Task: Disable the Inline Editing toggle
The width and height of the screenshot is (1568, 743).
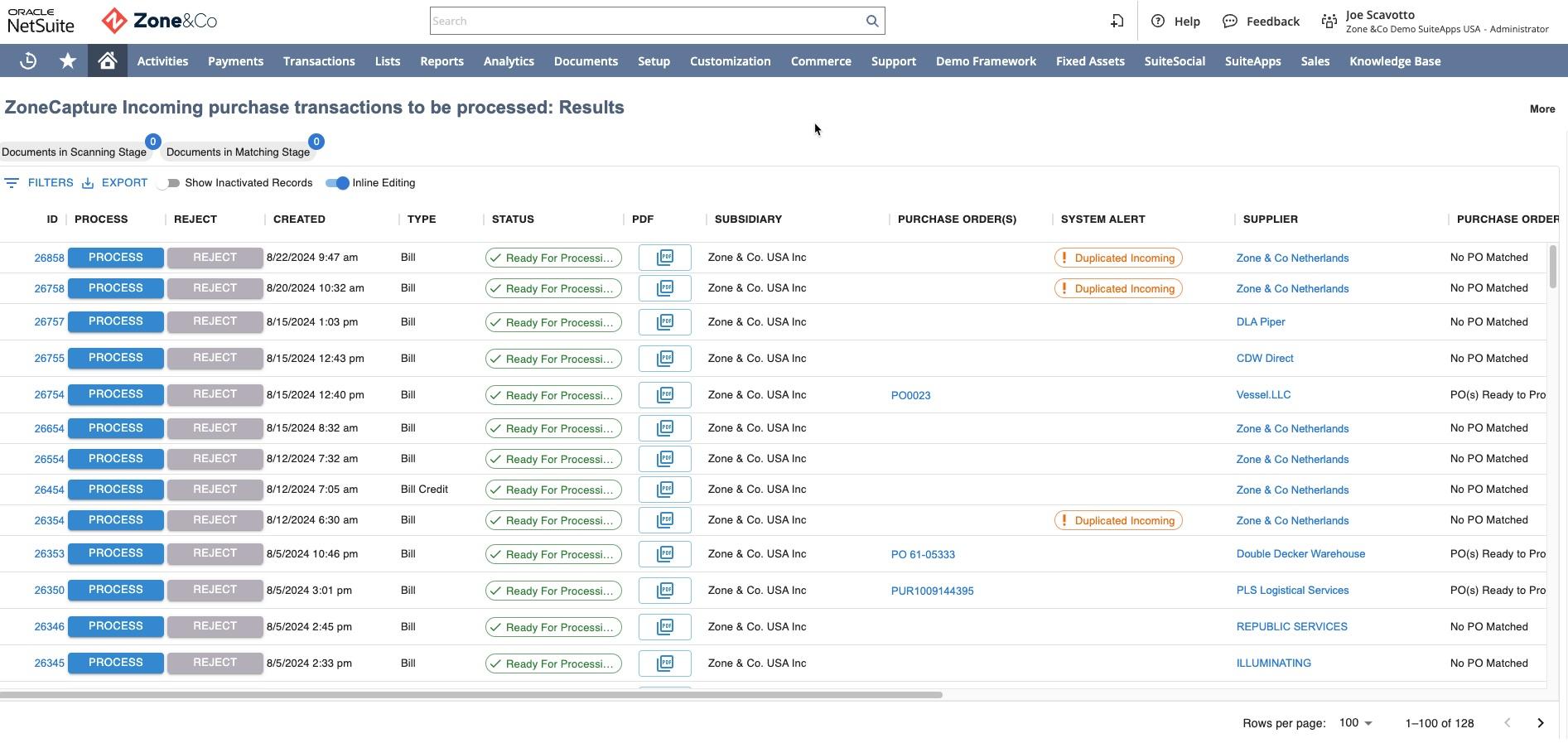Action: (337, 183)
